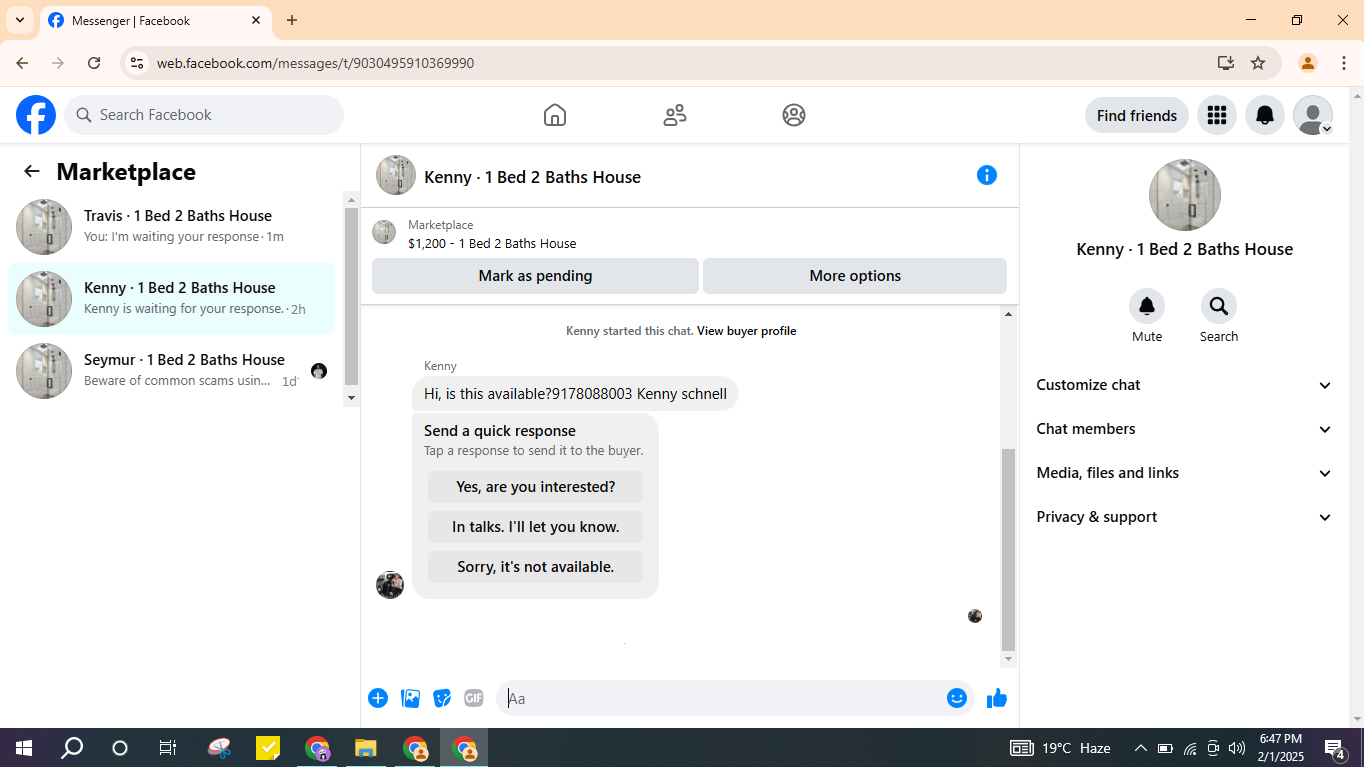Open Task View on taskbar
This screenshot has height=767, width=1364.
(x=168, y=748)
